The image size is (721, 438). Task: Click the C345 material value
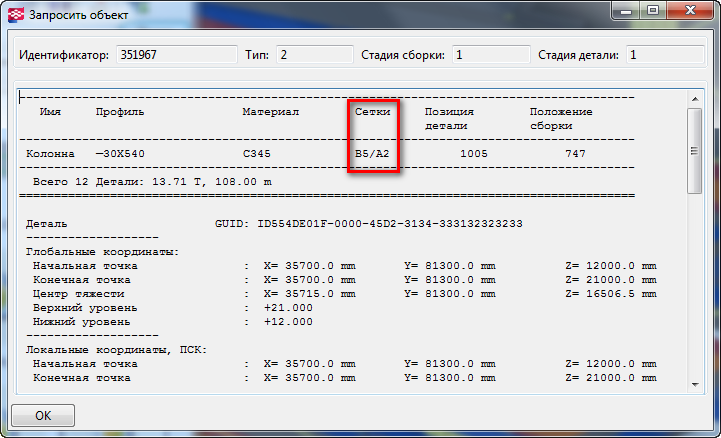tap(258, 154)
